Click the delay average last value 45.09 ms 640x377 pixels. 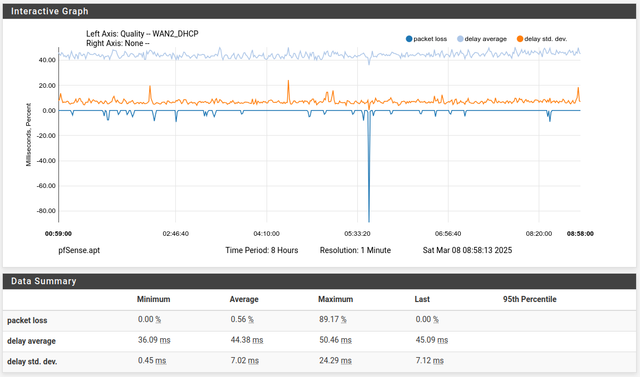pos(432,340)
